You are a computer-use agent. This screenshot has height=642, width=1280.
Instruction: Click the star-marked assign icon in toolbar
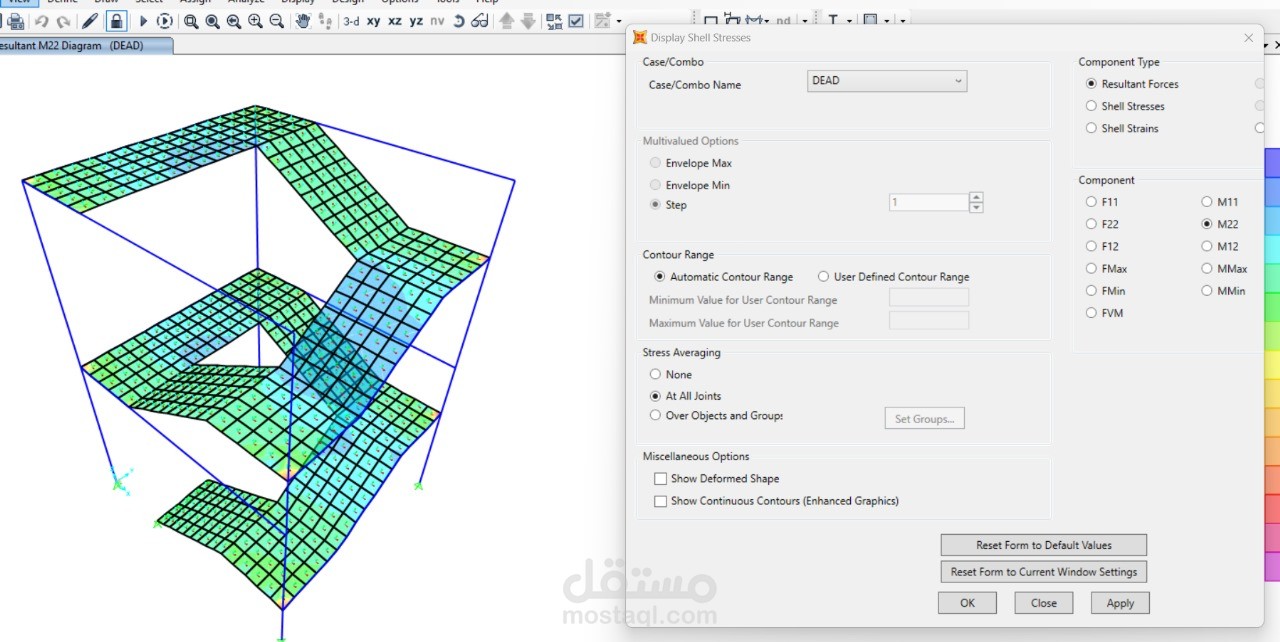coord(603,21)
